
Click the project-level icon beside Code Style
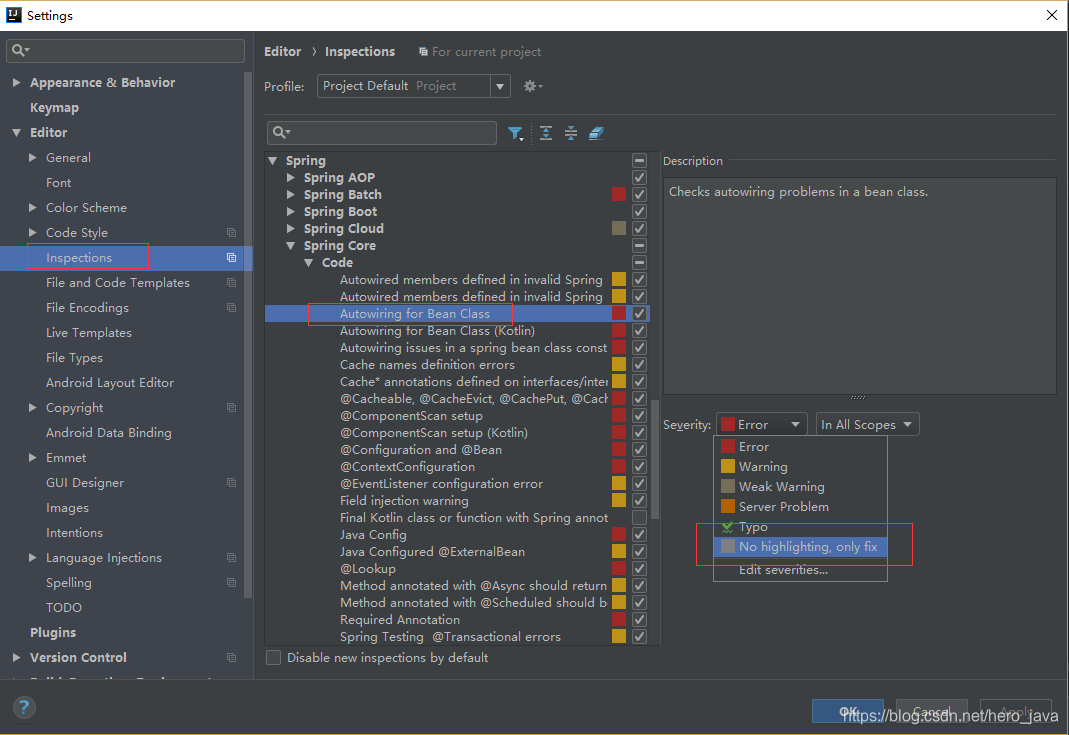pos(231,232)
